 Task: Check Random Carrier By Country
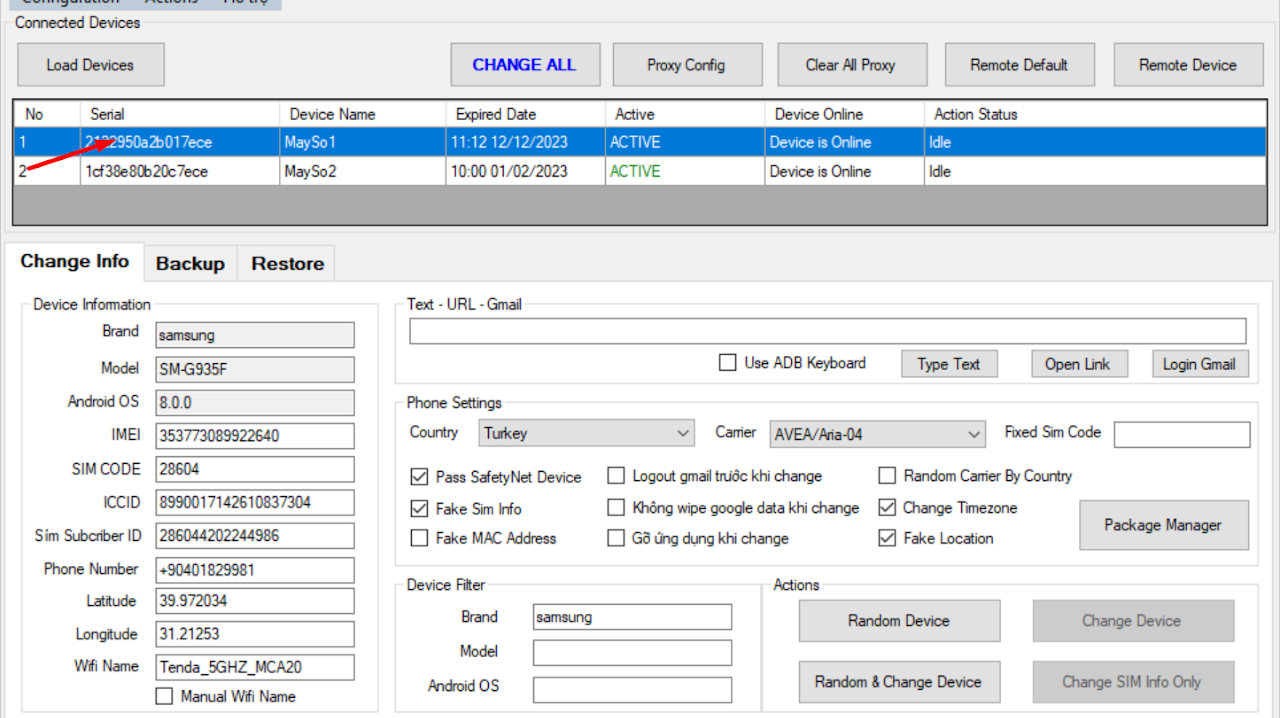[x=887, y=476]
